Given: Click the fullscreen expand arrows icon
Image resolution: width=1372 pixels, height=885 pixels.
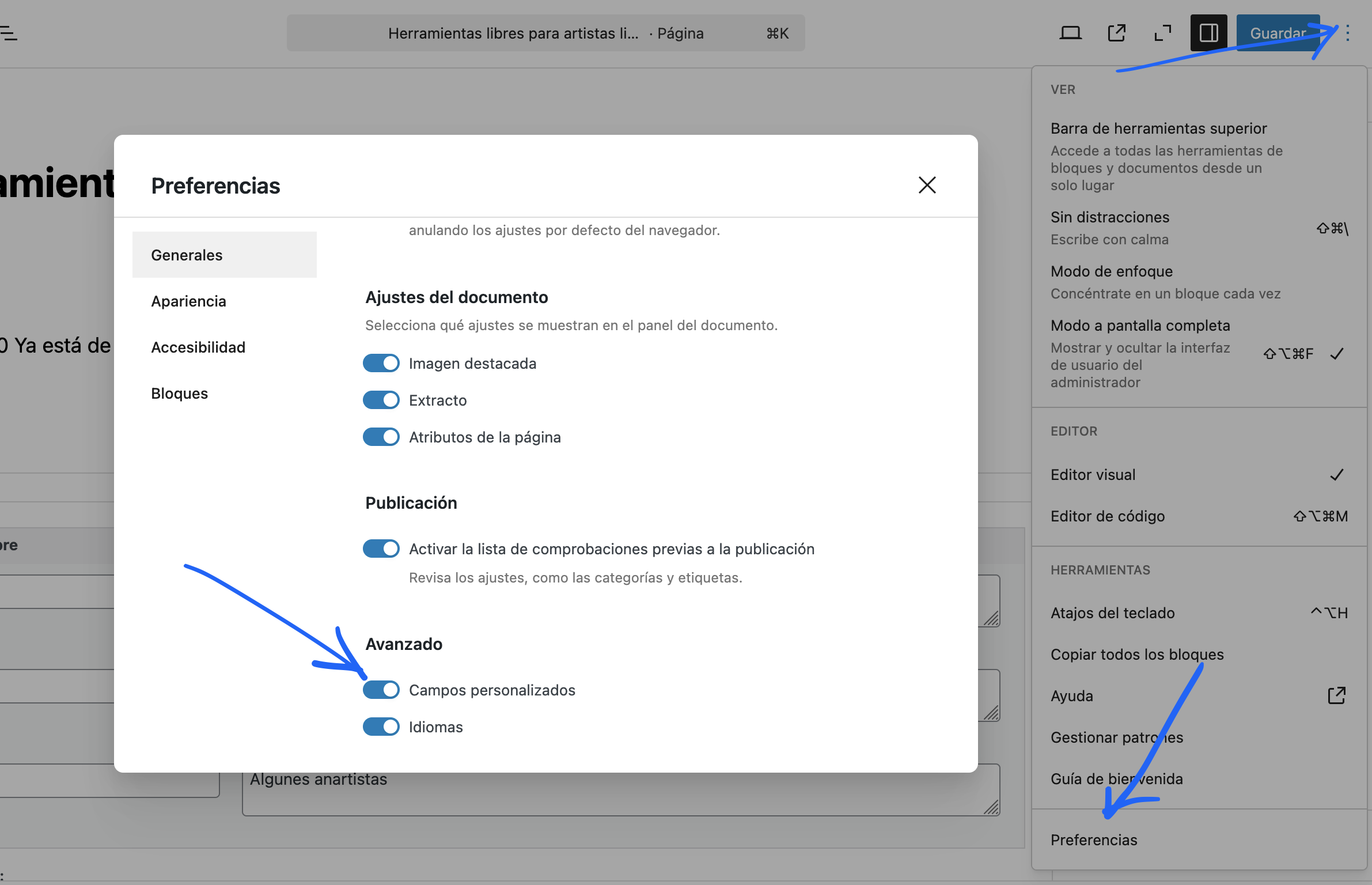Looking at the screenshot, I should tap(1162, 33).
